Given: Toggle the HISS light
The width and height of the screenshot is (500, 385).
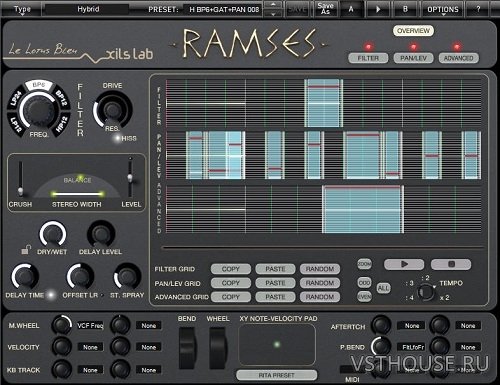Looking at the screenshot, I should pos(117,138).
